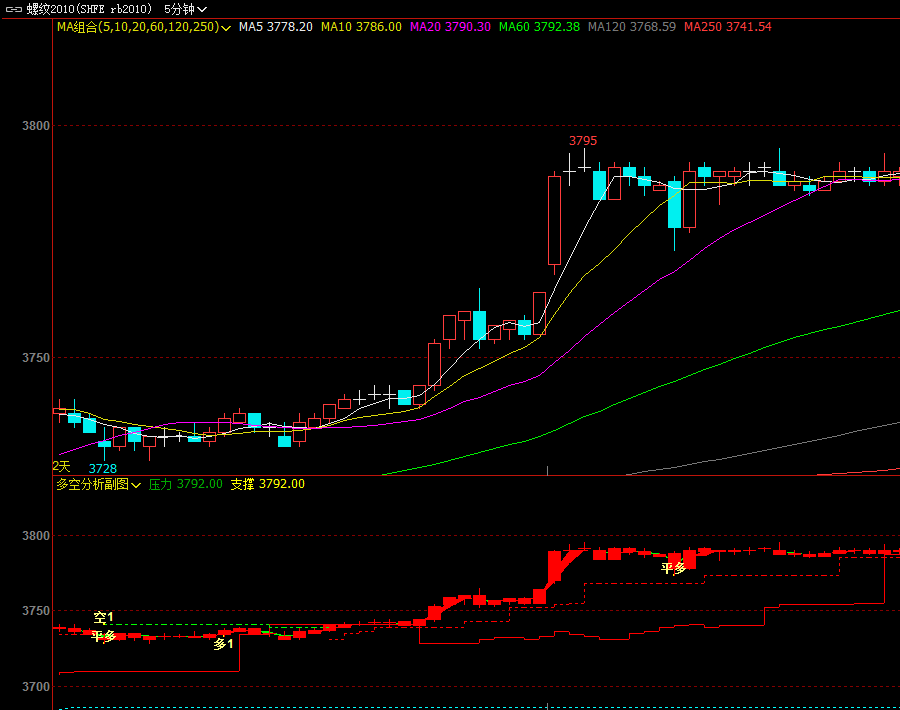Click the 多1 signal marker
Image resolution: width=900 pixels, height=710 pixels.
click(223, 644)
